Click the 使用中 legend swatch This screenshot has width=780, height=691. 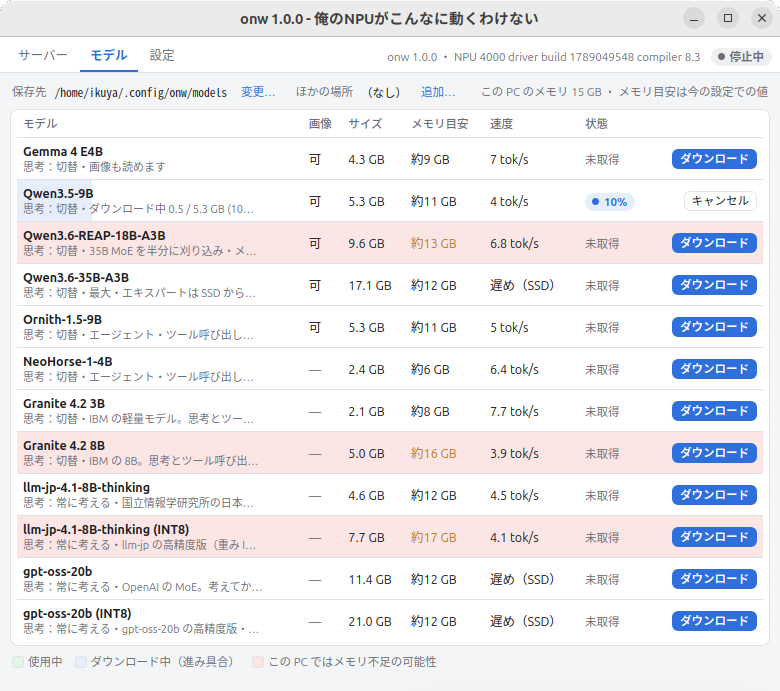point(18,662)
